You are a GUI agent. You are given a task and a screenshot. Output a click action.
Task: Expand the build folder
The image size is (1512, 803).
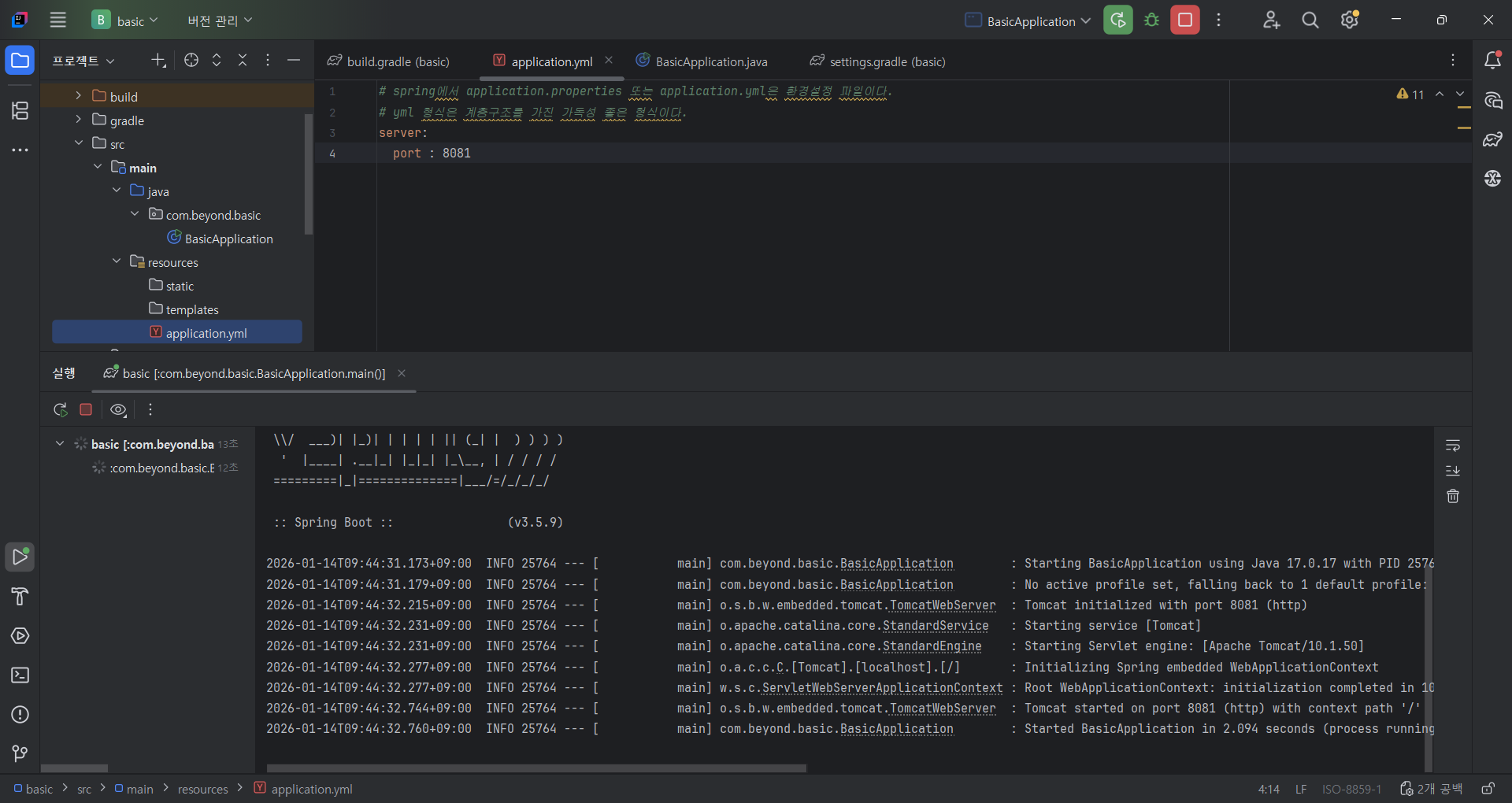coord(78,96)
